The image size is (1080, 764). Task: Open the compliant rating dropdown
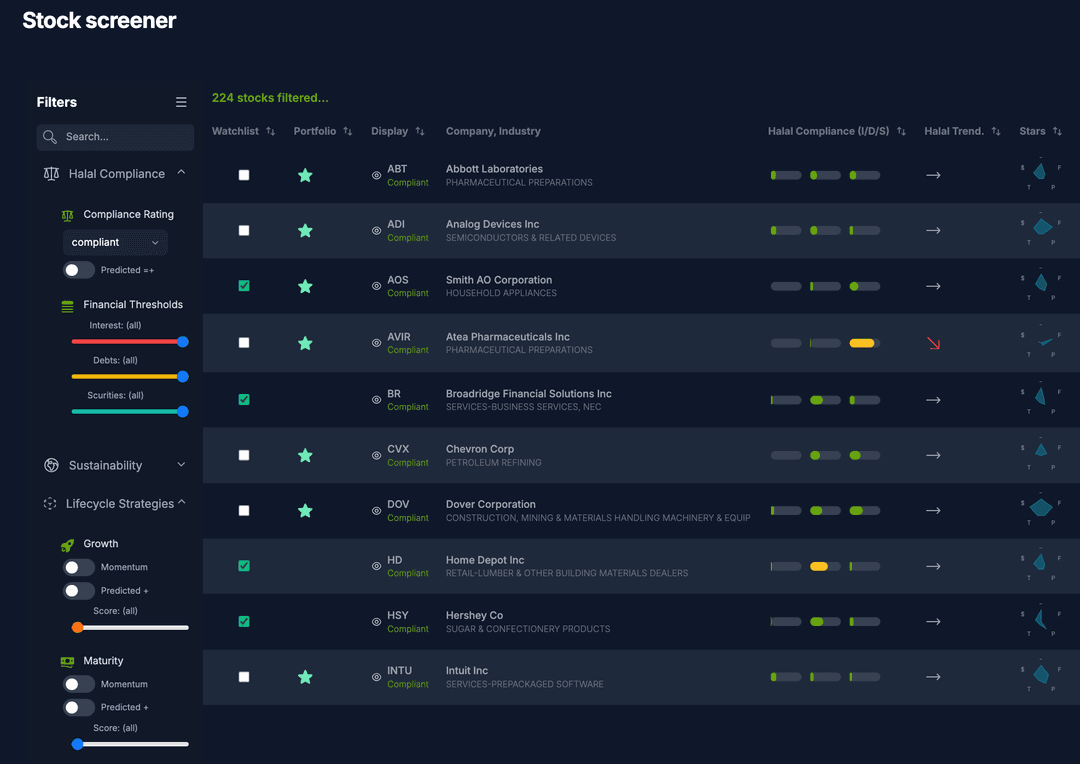pyautogui.click(x=114, y=242)
